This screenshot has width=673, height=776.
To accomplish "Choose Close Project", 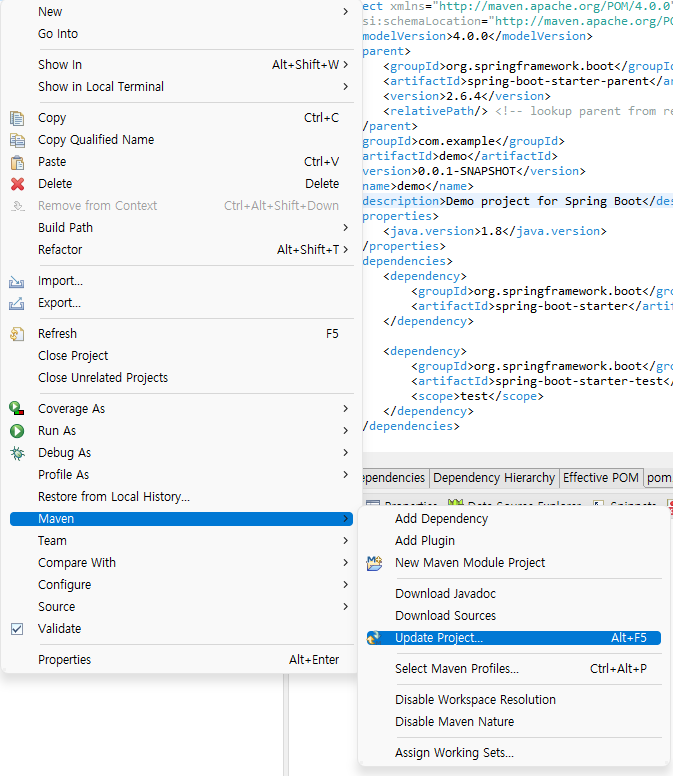I will (x=181, y=356).
